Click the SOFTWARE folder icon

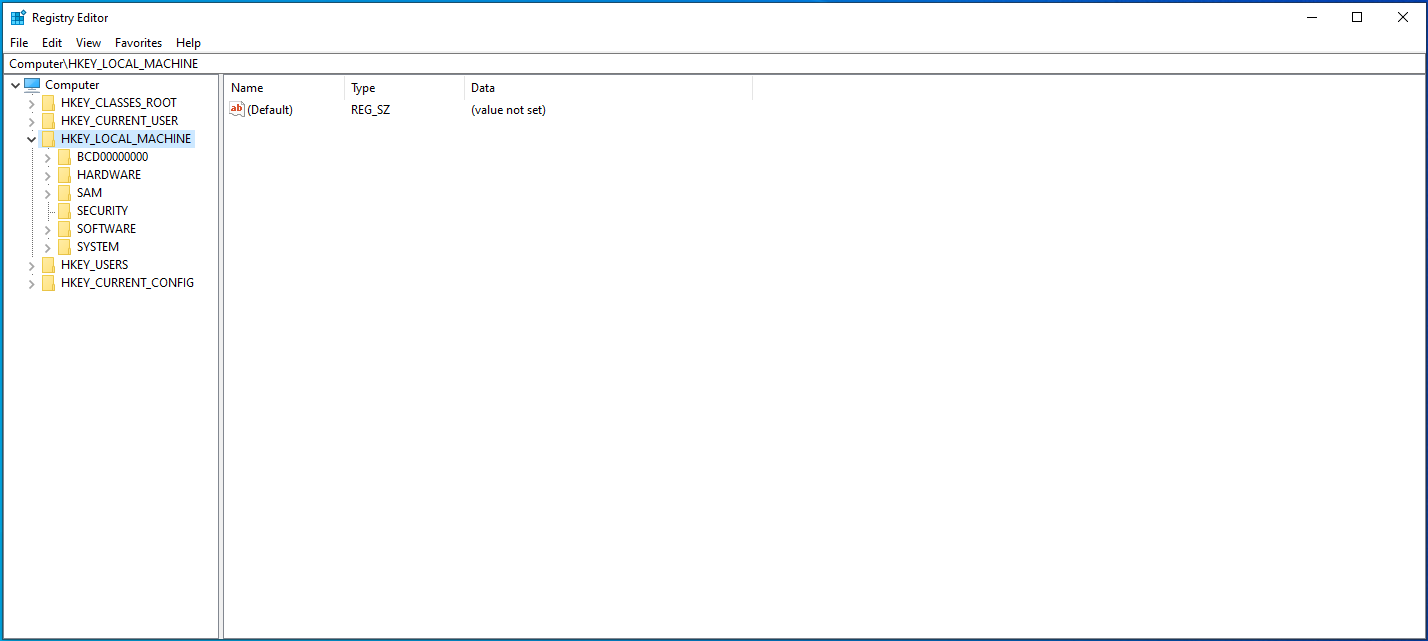coord(64,229)
